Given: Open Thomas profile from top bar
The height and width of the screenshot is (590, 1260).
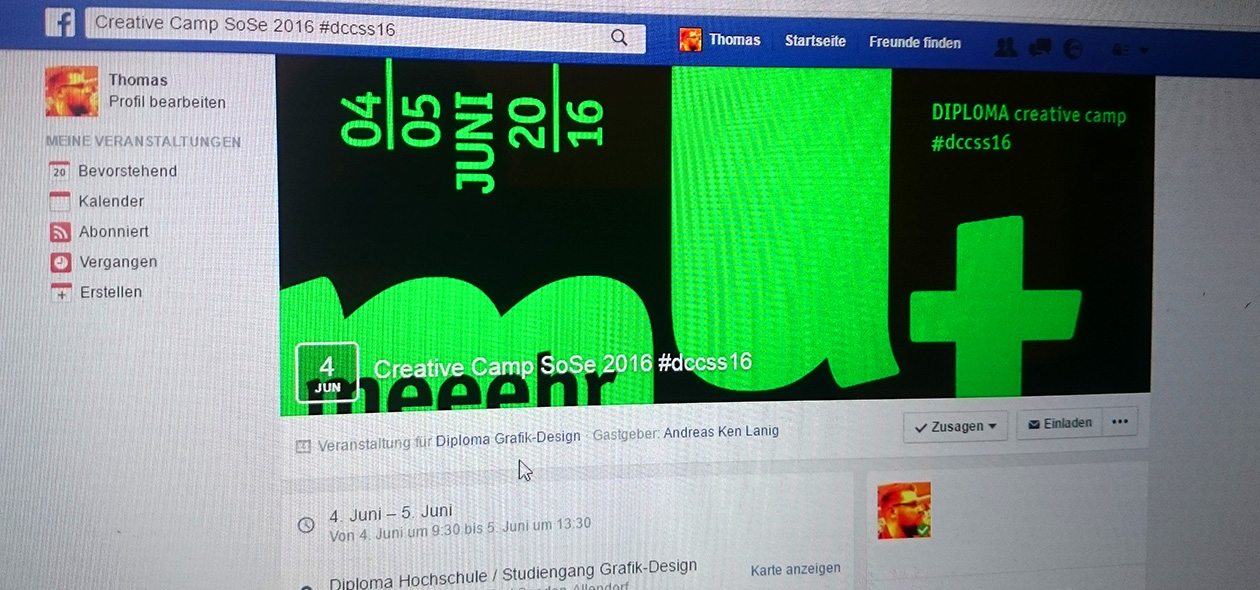Looking at the screenshot, I should (735, 40).
